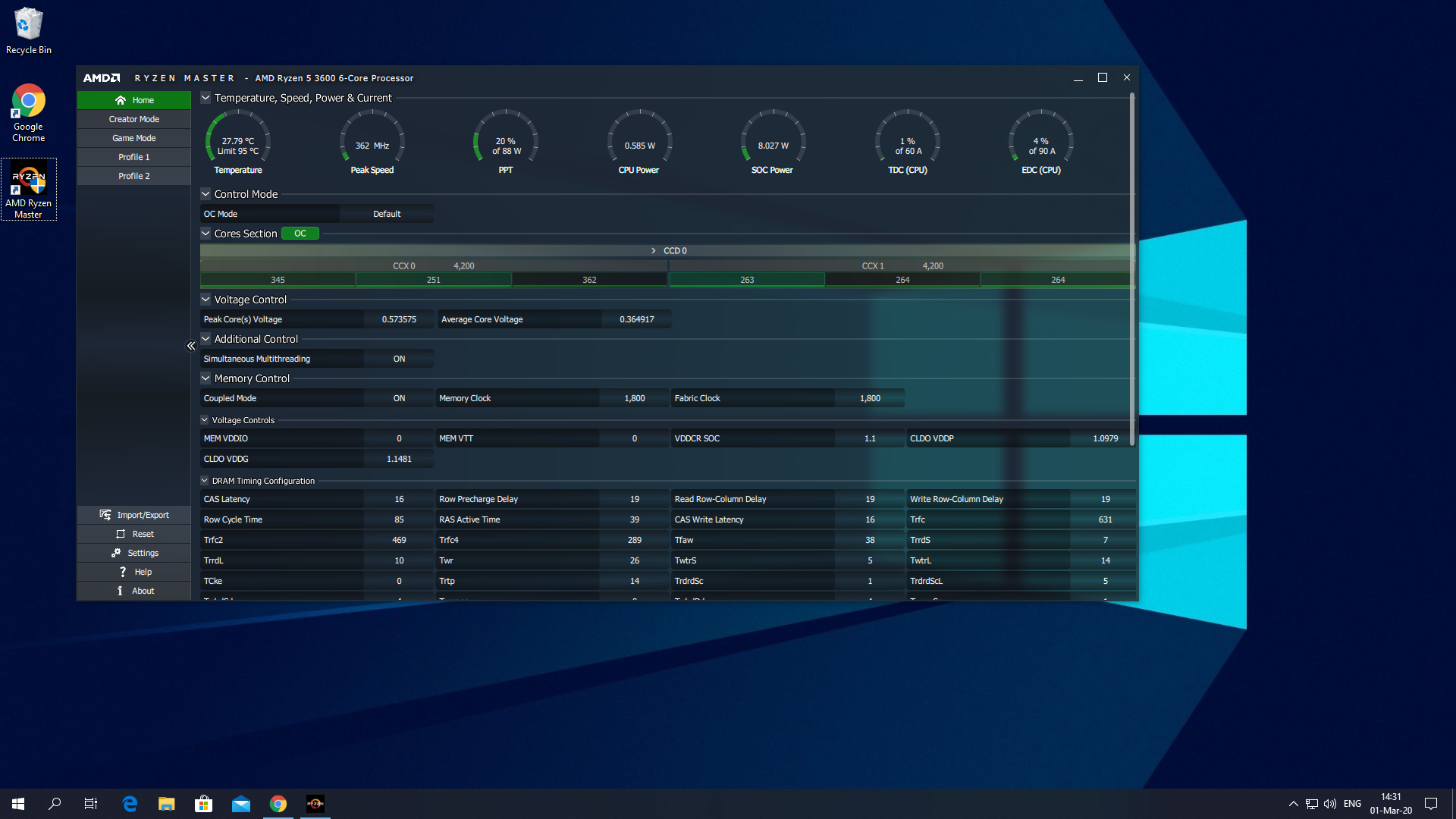Toggle Simultaneous Multithreading ON value
The width and height of the screenshot is (1456, 819).
pyautogui.click(x=399, y=359)
